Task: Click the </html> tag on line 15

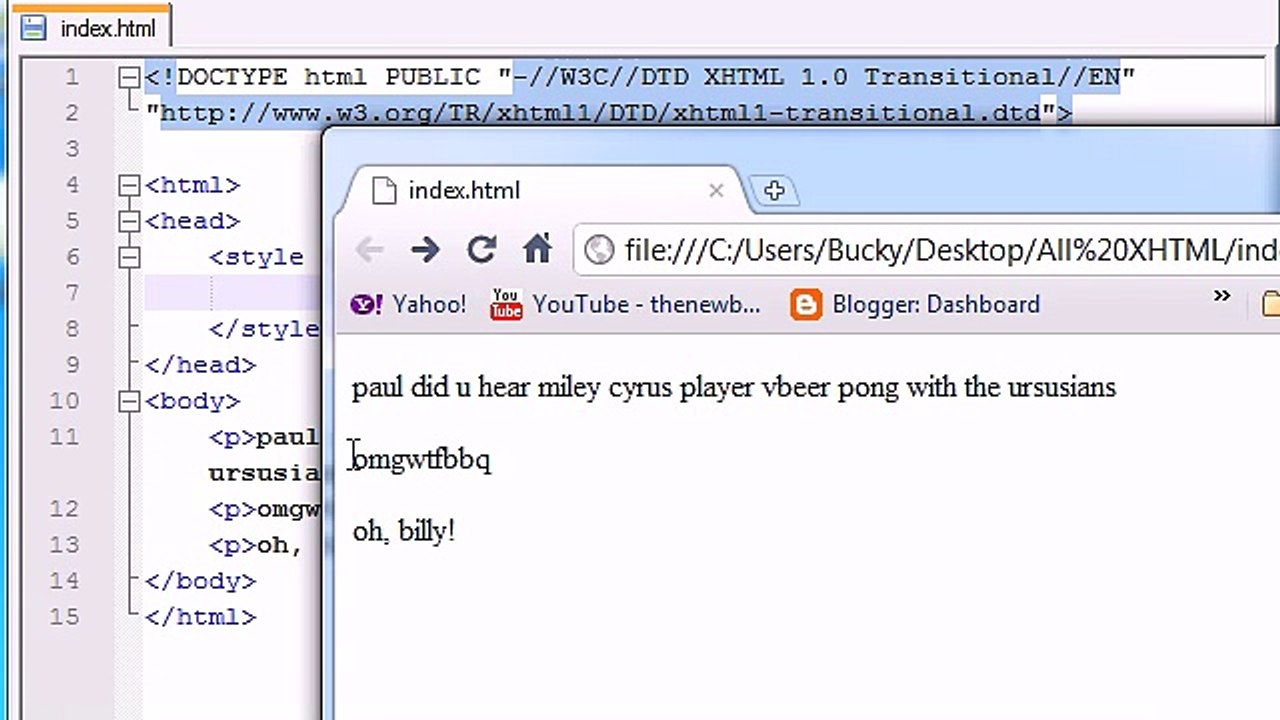Action: 200,617
